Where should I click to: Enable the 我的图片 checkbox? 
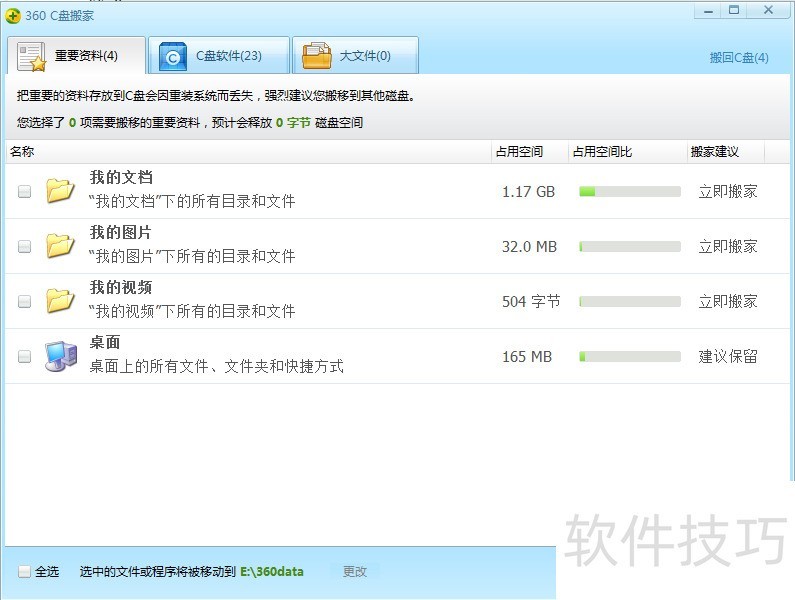click(25, 247)
